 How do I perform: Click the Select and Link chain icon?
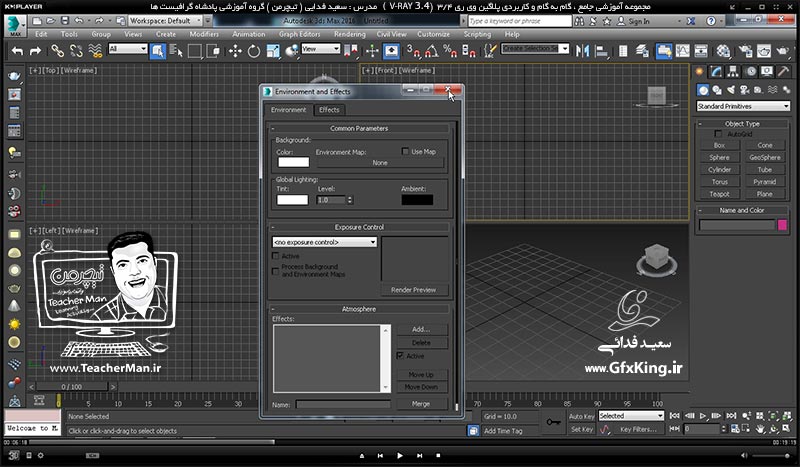[x=57, y=51]
